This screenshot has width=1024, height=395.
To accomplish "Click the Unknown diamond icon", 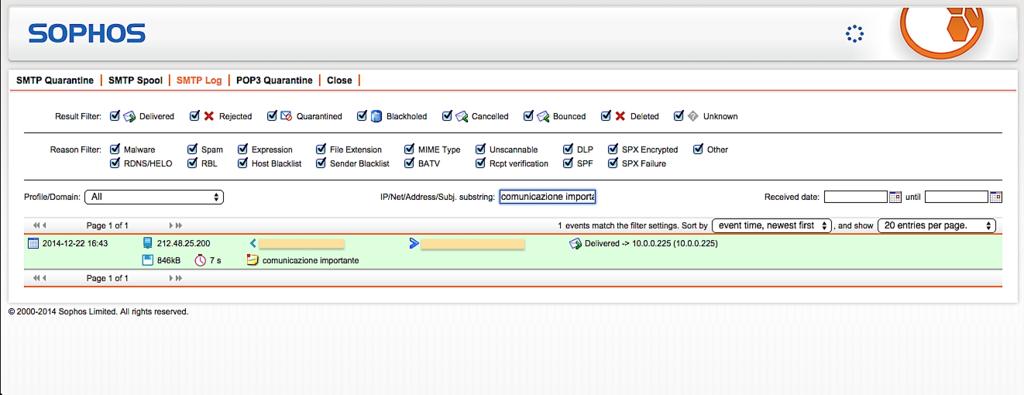I will click(694, 116).
